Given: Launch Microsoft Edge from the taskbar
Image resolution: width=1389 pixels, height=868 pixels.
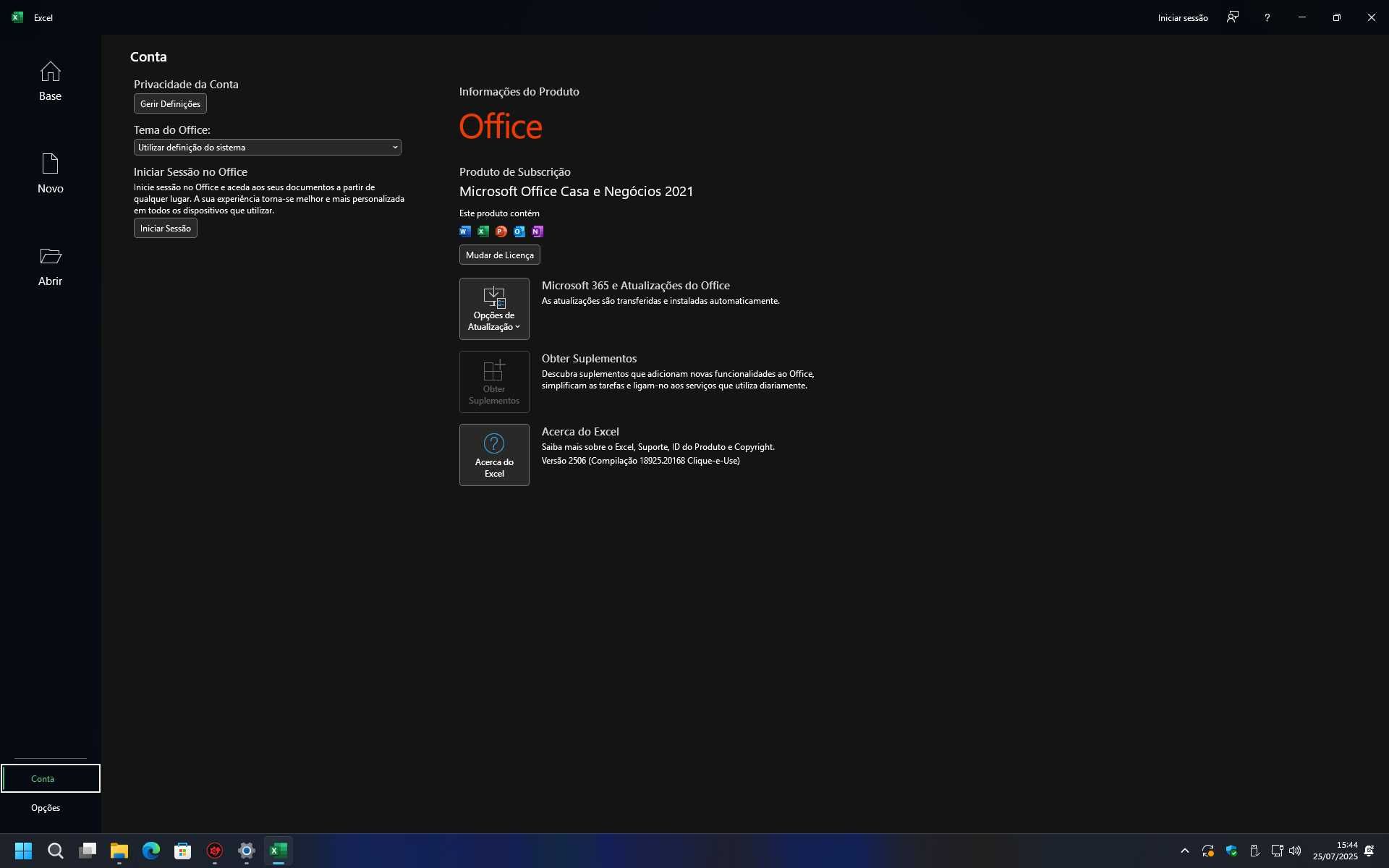Looking at the screenshot, I should point(151,851).
